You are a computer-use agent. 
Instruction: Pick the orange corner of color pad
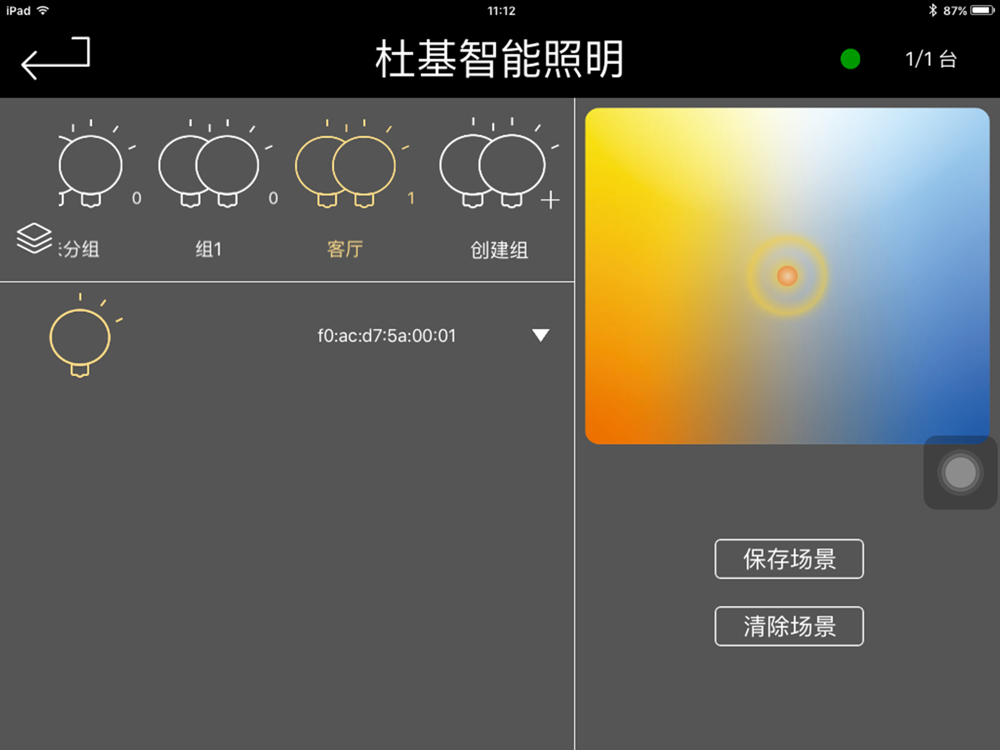click(x=603, y=427)
